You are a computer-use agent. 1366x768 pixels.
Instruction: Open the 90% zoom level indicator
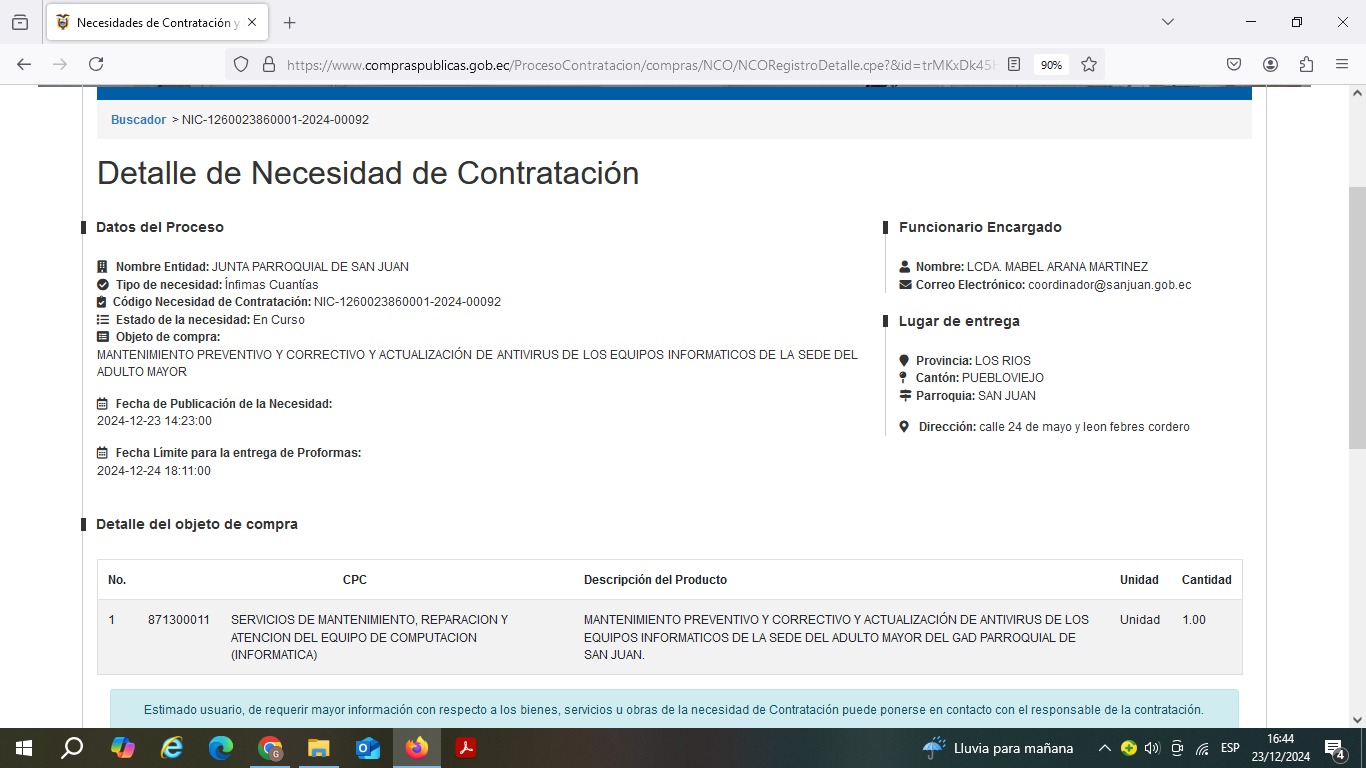tap(1051, 64)
